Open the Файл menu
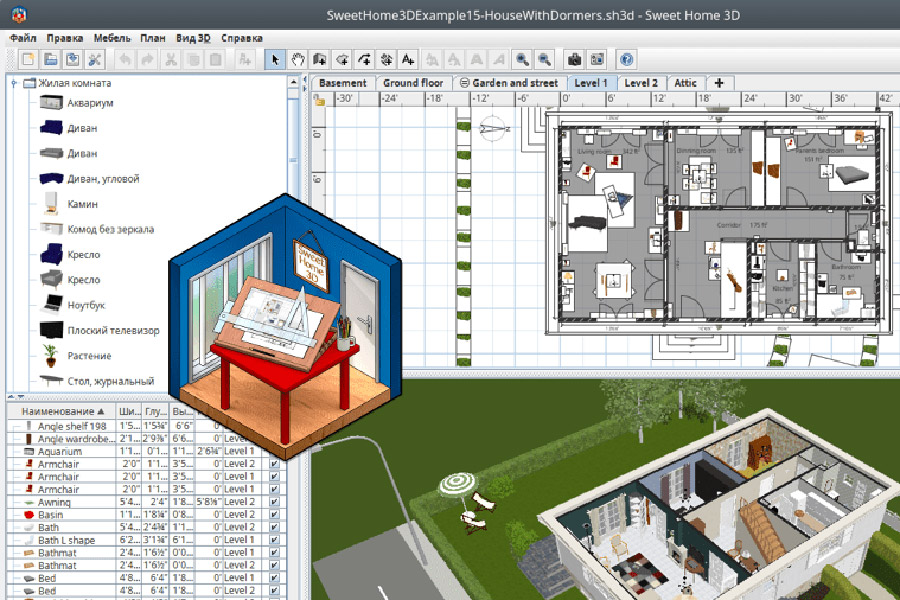 click(22, 38)
